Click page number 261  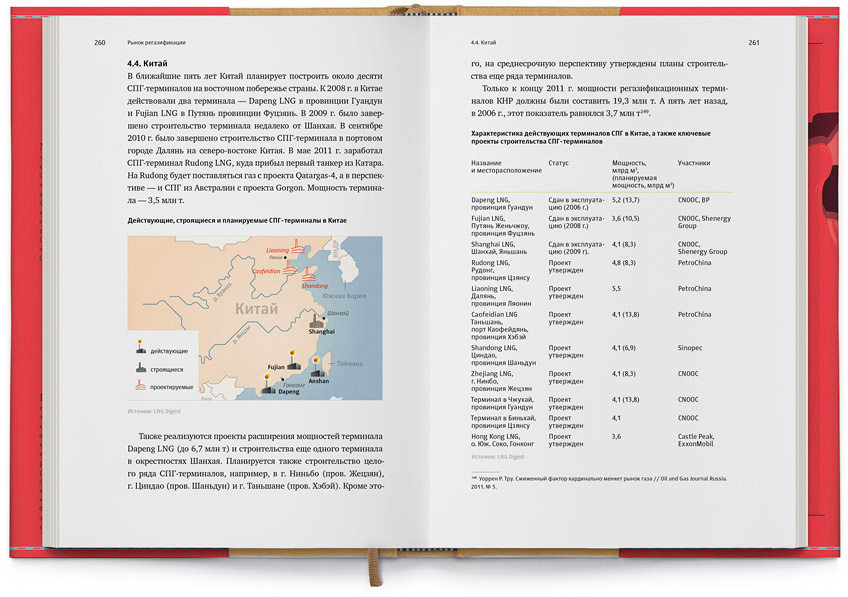tap(753, 43)
